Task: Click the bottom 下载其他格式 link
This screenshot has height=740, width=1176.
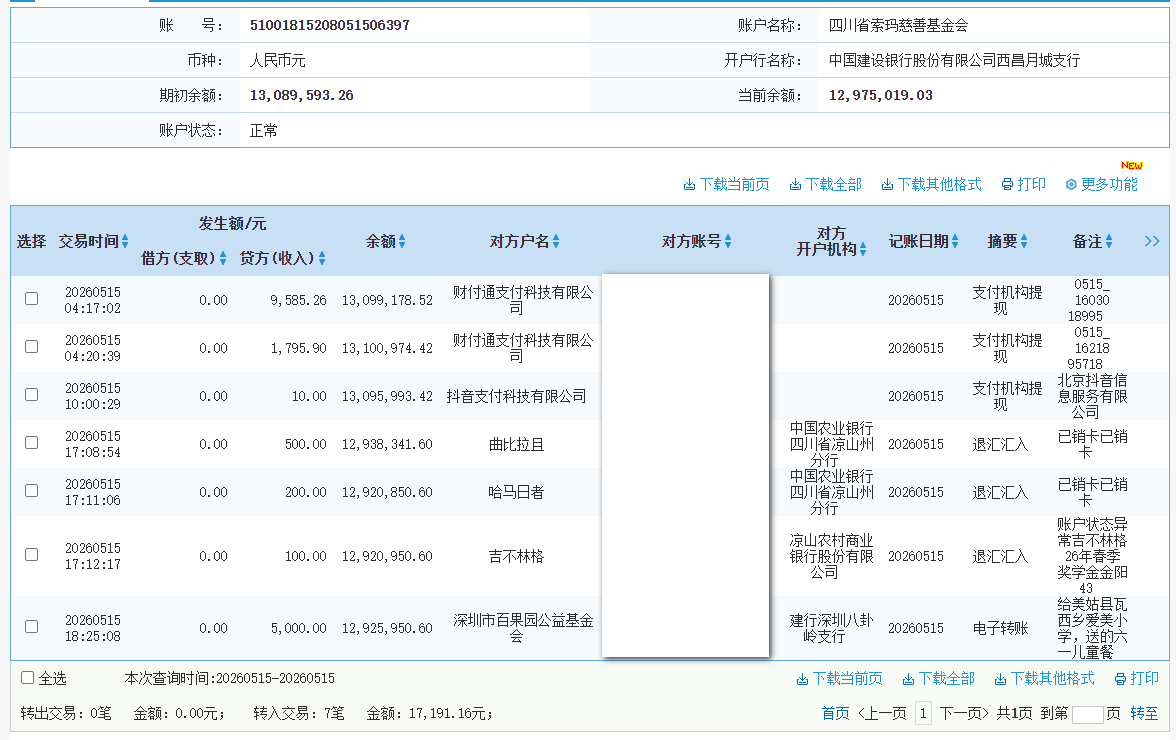Action: click(x=1044, y=679)
